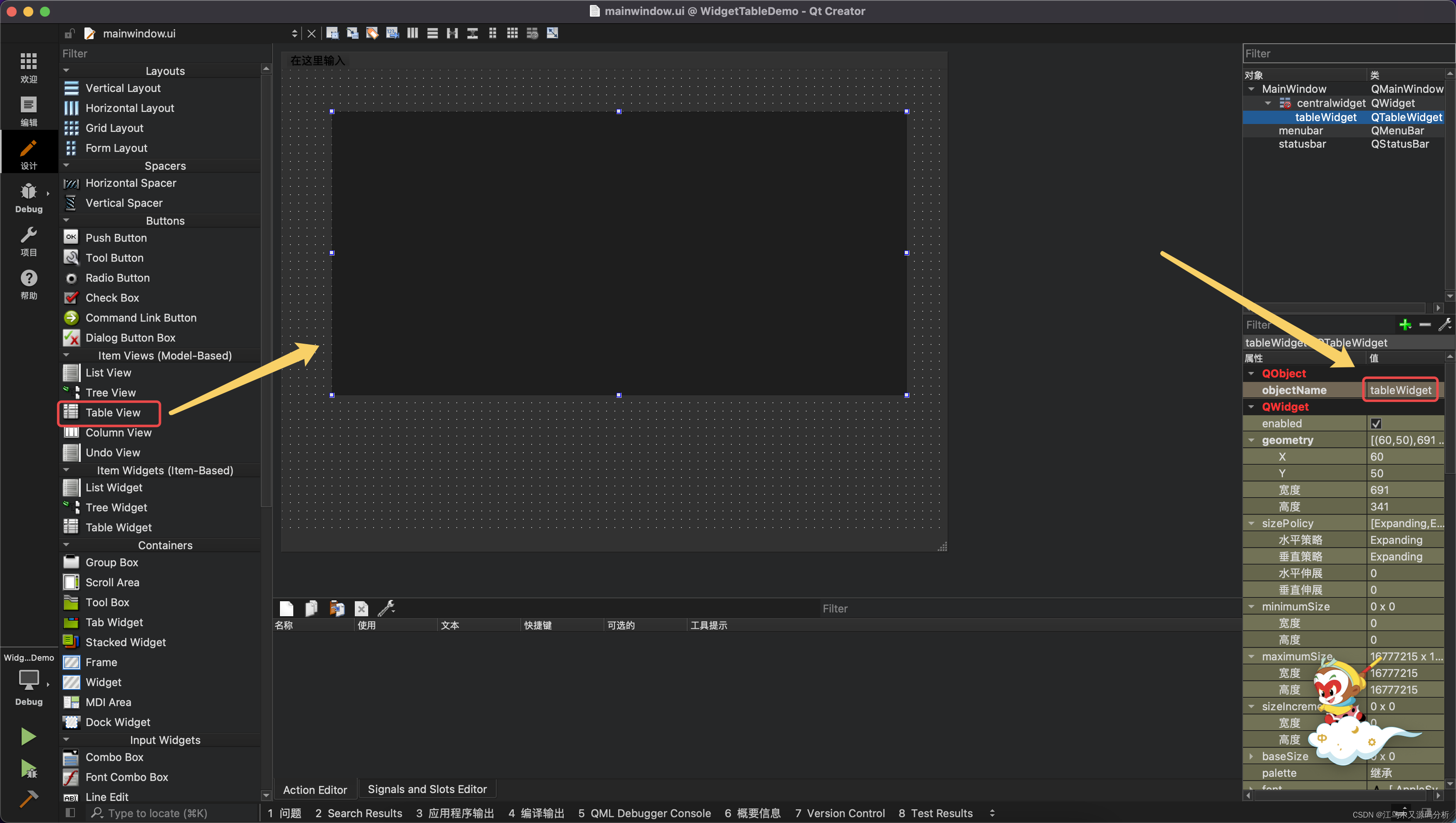Toggle the sidebar button in the status bar
This screenshot has width=1456, height=823.
pos(70,813)
